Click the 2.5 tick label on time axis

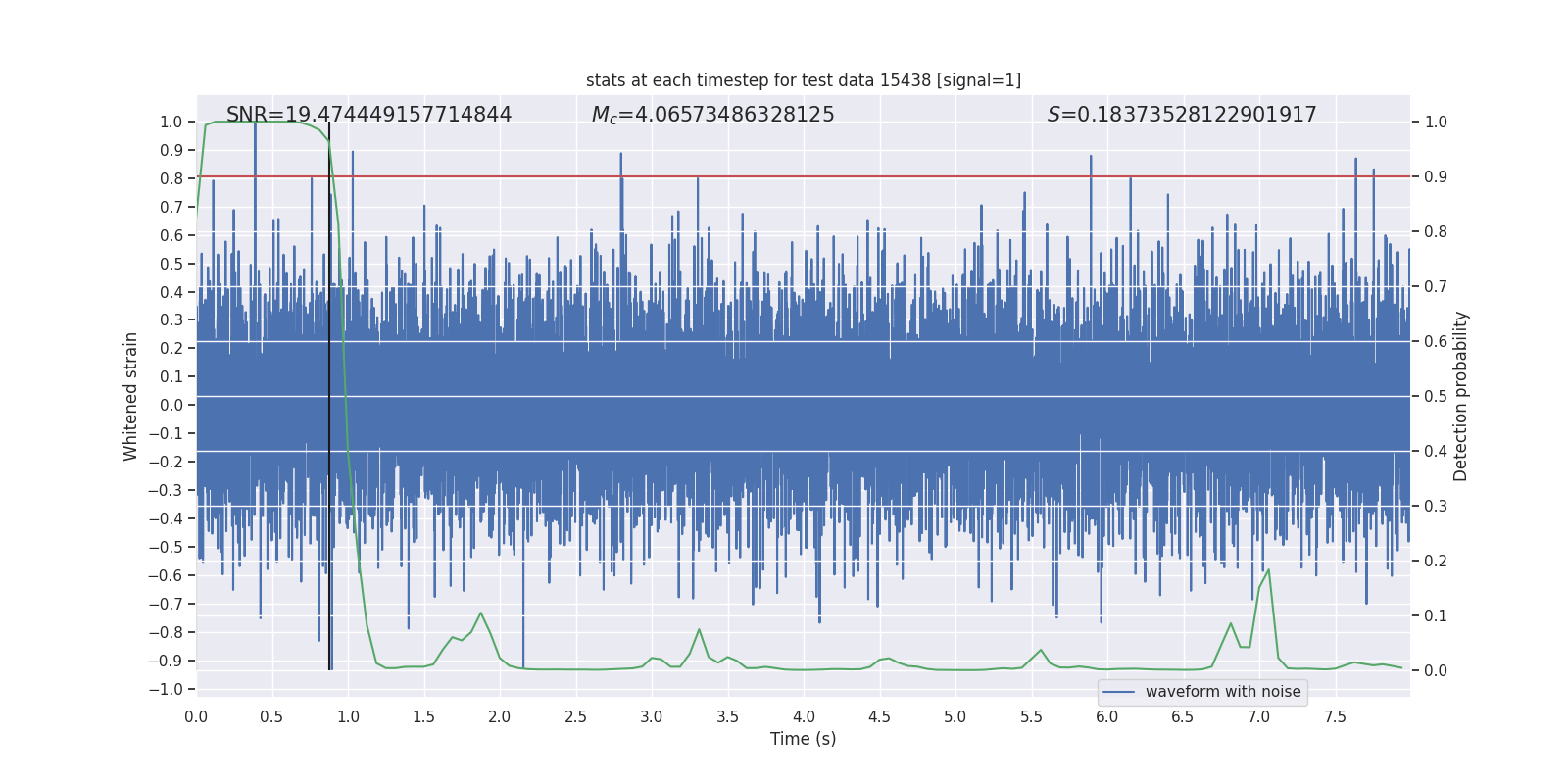(575, 717)
